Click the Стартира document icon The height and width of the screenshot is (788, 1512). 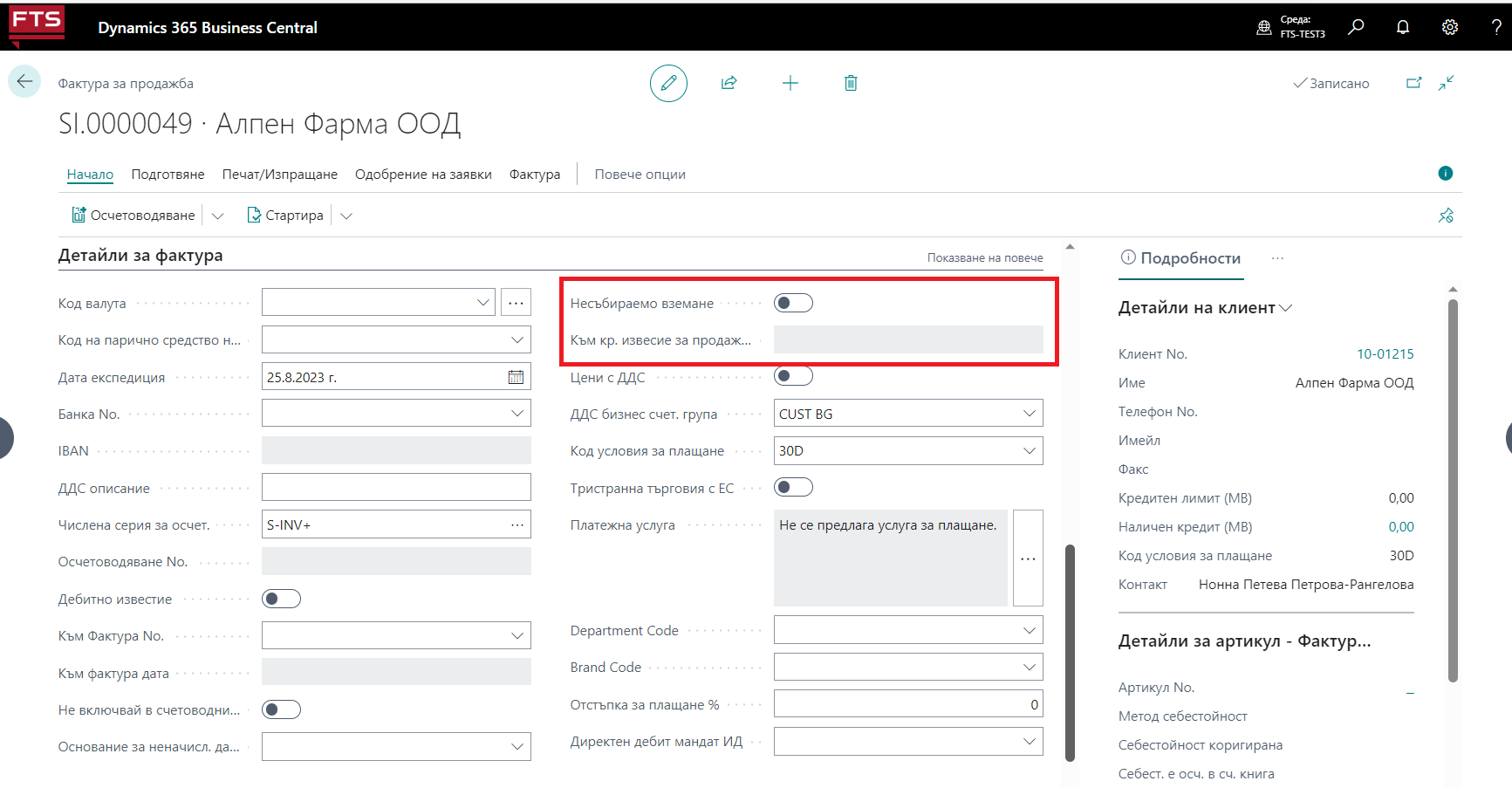[254, 215]
